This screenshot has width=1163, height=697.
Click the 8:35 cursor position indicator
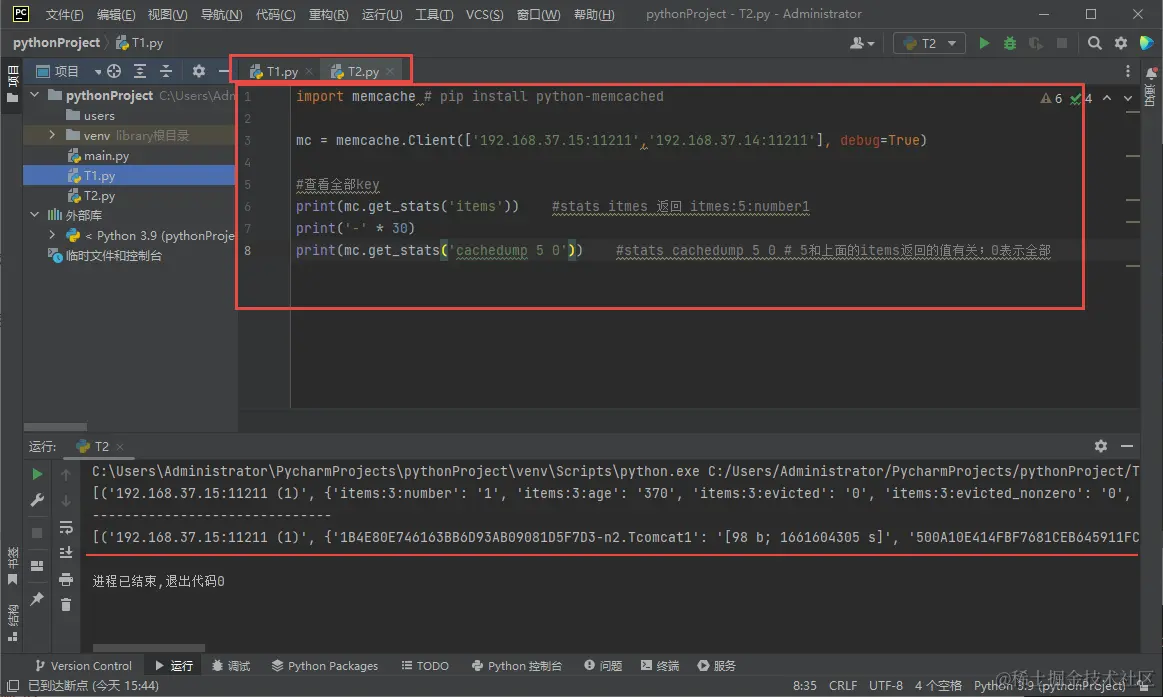point(804,686)
